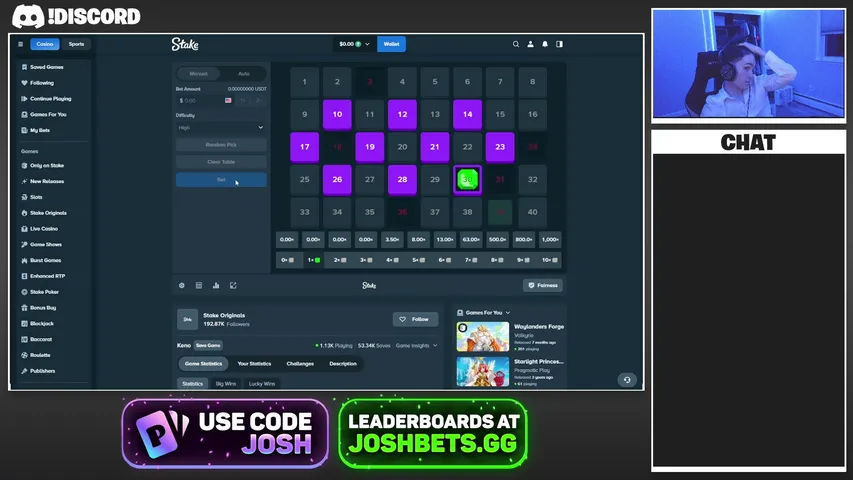The image size is (853, 480).
Task: Search Stake with the magnifier icon
Action: point(516,44)
